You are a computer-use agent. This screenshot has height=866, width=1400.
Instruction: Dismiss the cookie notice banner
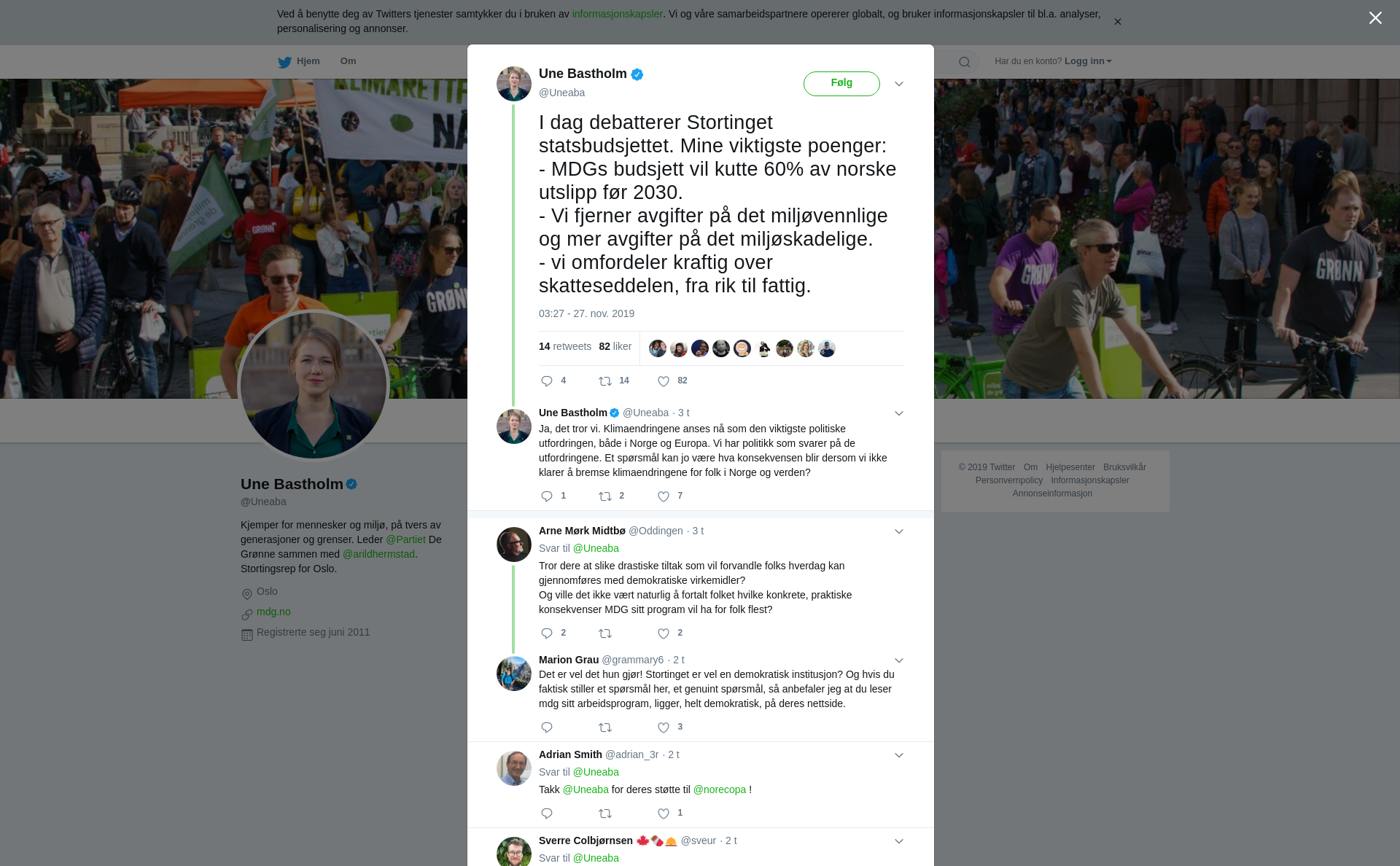(x=1117, y=22)
